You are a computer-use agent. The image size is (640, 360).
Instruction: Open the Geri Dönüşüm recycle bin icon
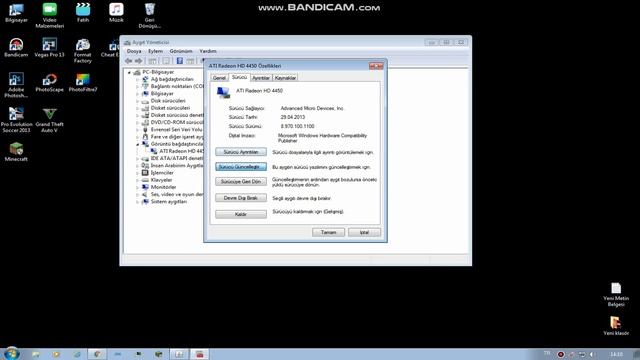point(149,16)
